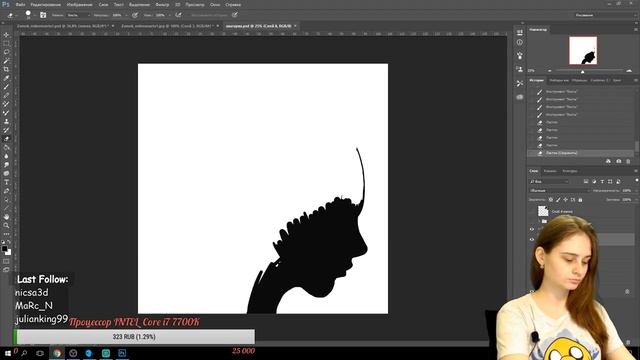Create new document from current state icon
The image size is (640, 360).
pos(608,162)
